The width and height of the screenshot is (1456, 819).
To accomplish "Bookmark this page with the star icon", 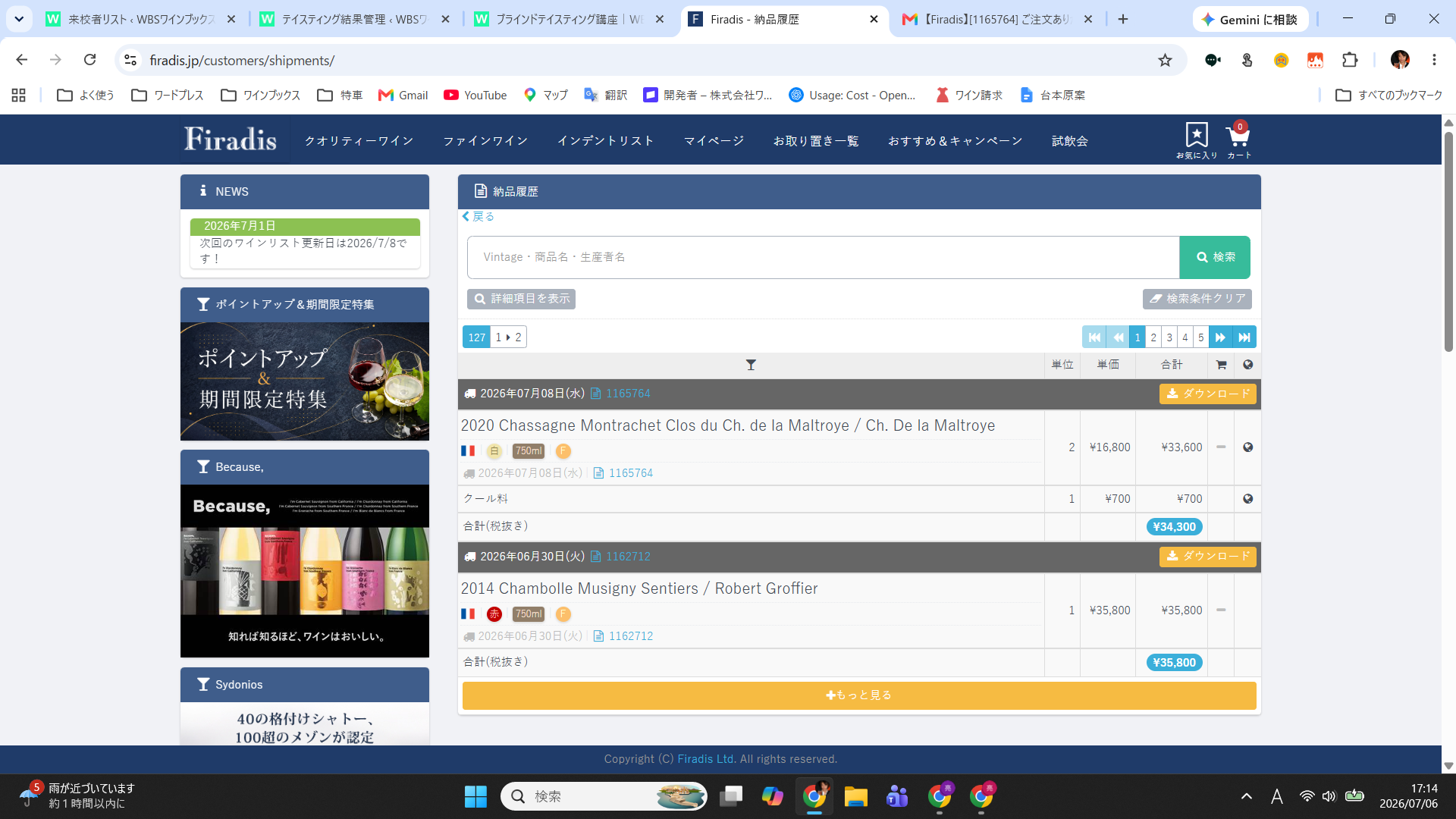I will click(1165, 60).
